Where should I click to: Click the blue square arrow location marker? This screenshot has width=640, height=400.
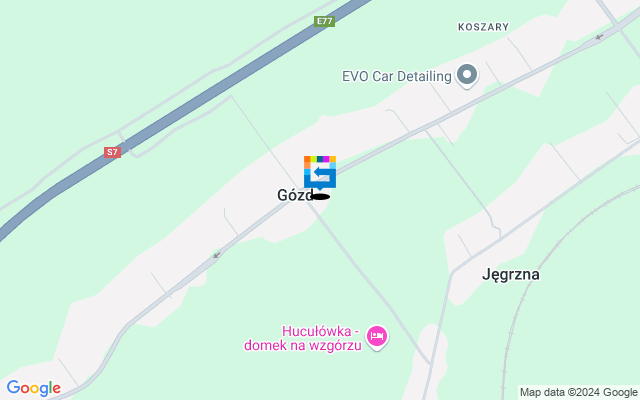pos(320,172)
